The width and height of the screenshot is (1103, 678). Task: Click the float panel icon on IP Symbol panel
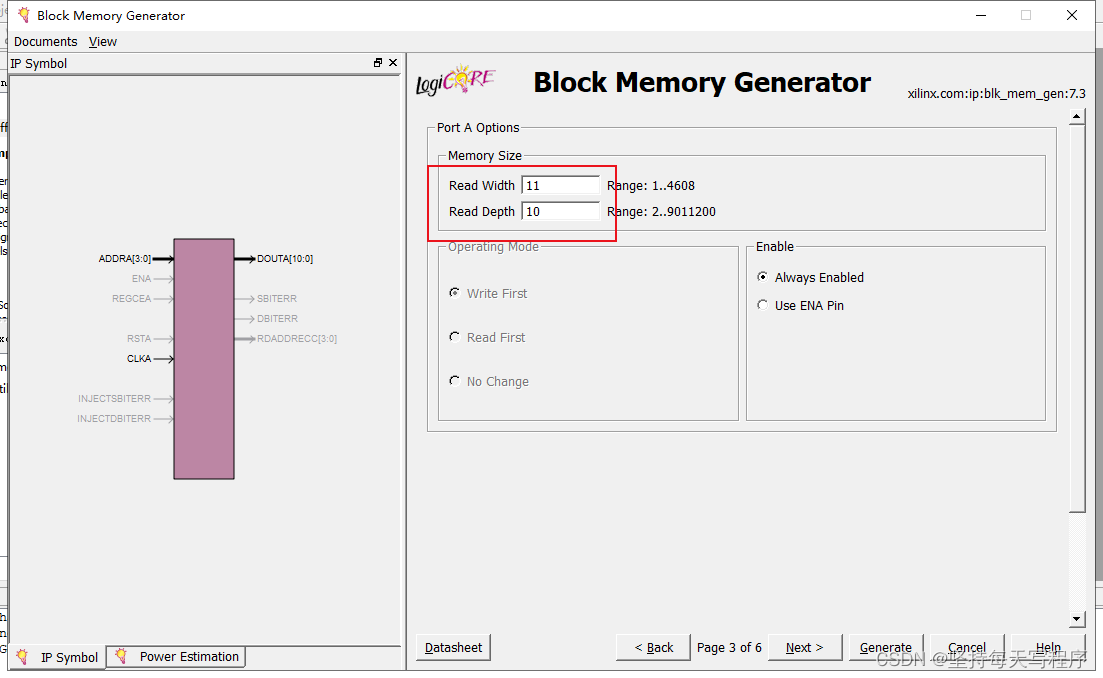[x=378, y=62]
